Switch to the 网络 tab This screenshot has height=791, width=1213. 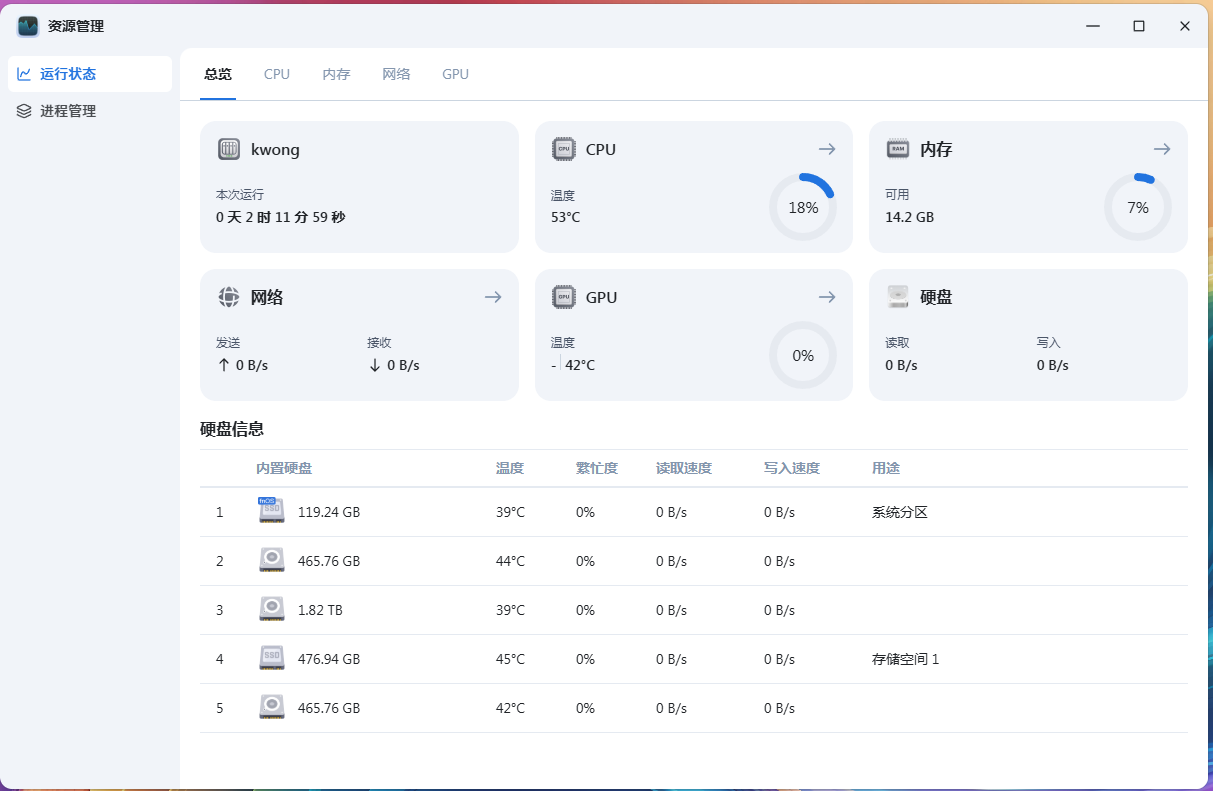coord(396,74)
